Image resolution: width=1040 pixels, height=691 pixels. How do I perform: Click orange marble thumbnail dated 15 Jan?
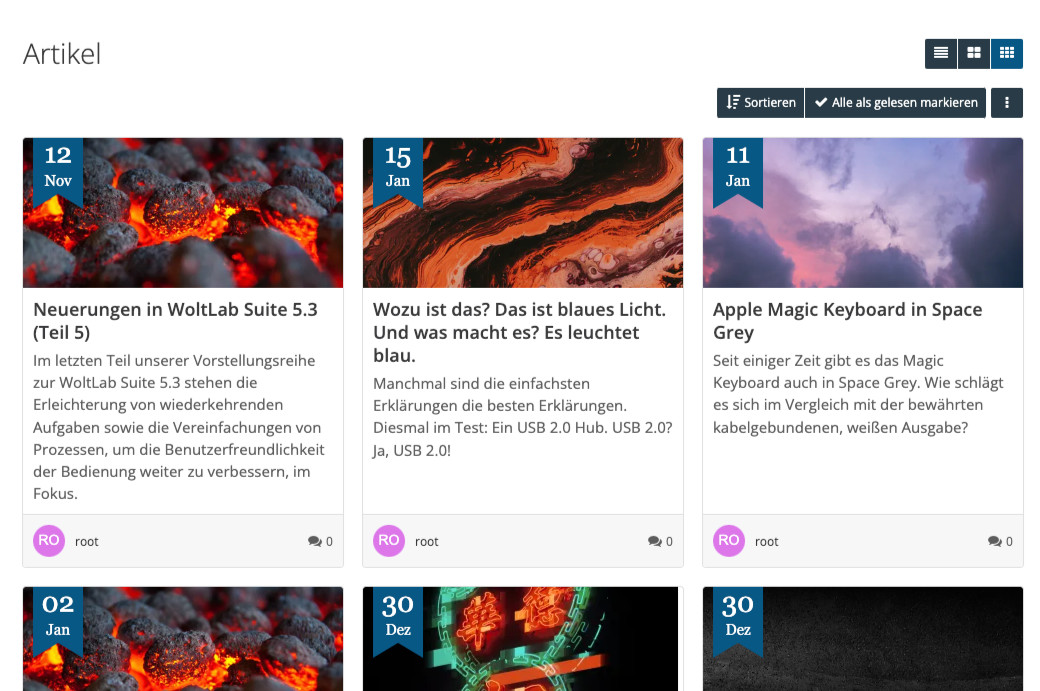click(523, 213)
